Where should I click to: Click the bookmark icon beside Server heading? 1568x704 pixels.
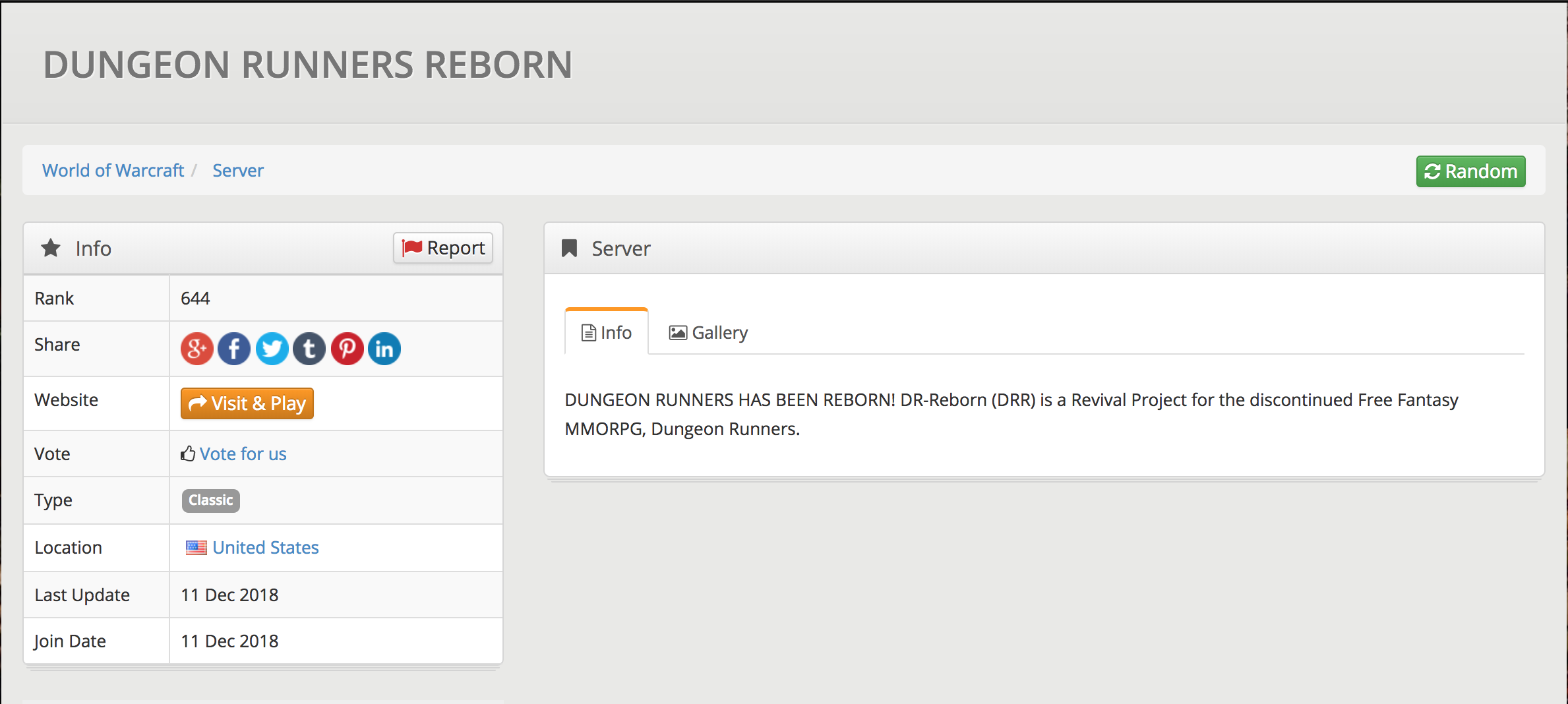coord(569,249)
